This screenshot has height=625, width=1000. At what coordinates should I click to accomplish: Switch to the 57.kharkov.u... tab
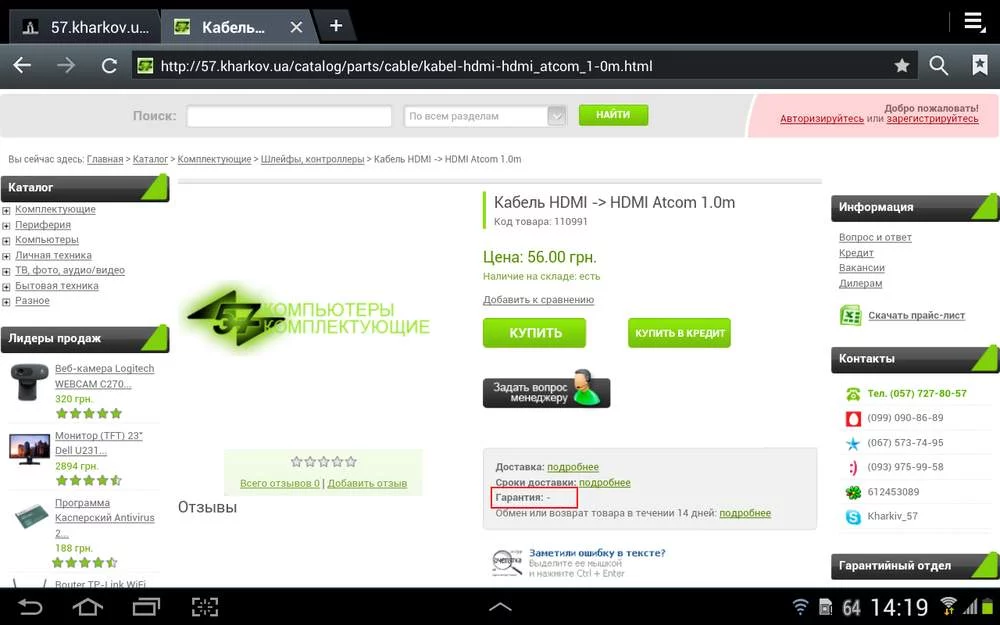tap(85, 27)
